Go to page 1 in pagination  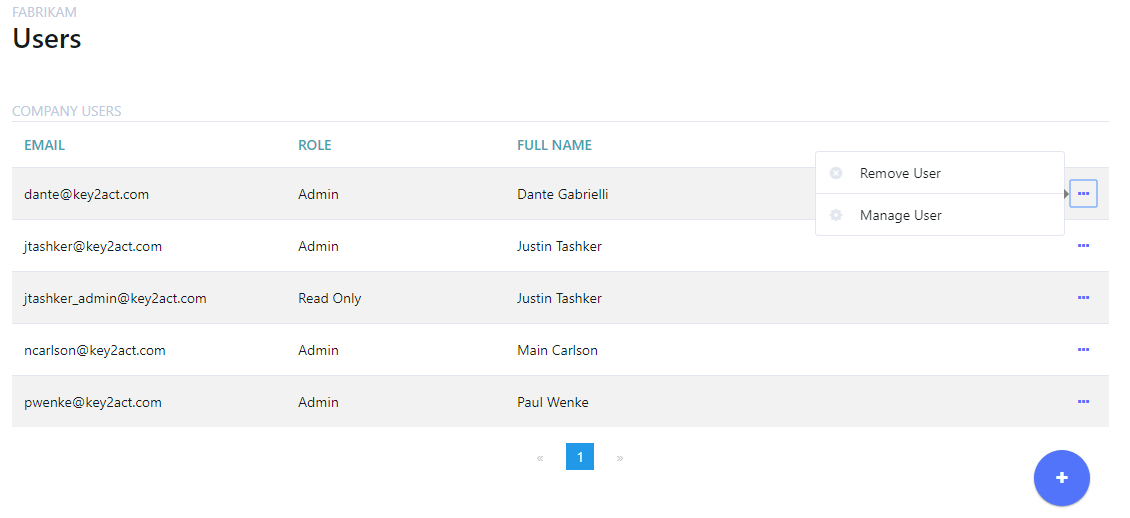point(580,457)
